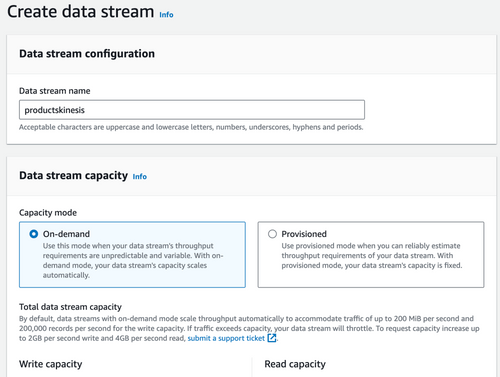Image resolution: width=500 pixels, height=377 pixels.
Task: Click the On-demand mode description text
Action: click(133, 260)
